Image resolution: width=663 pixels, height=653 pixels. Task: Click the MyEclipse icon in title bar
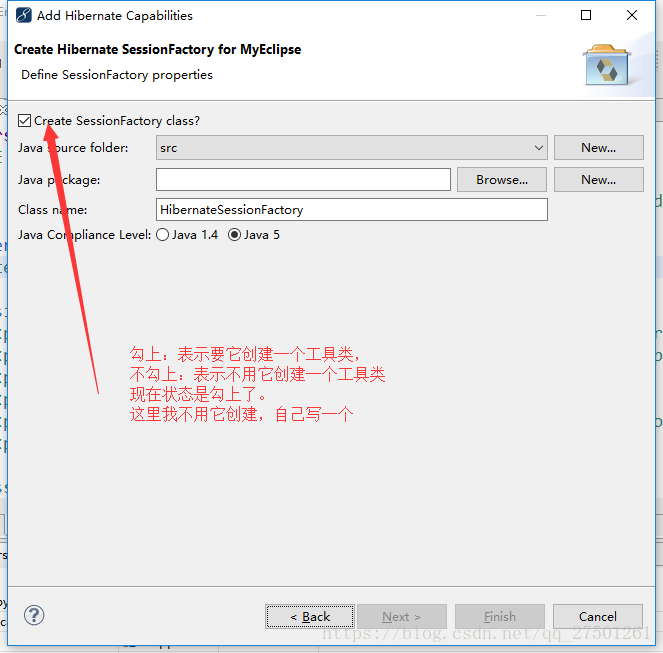[23, 15]
